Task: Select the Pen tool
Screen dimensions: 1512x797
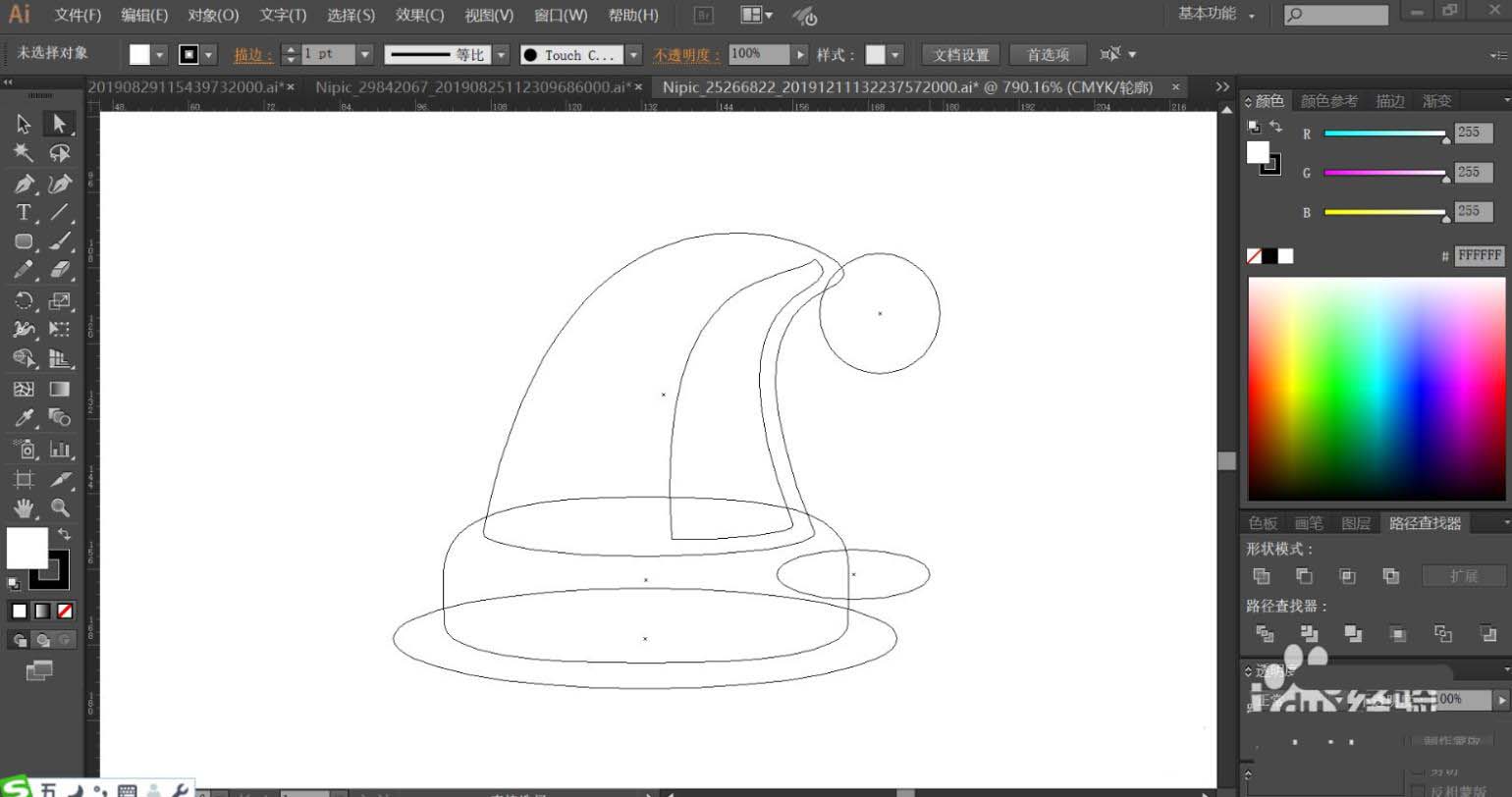Action: point(24,184)
